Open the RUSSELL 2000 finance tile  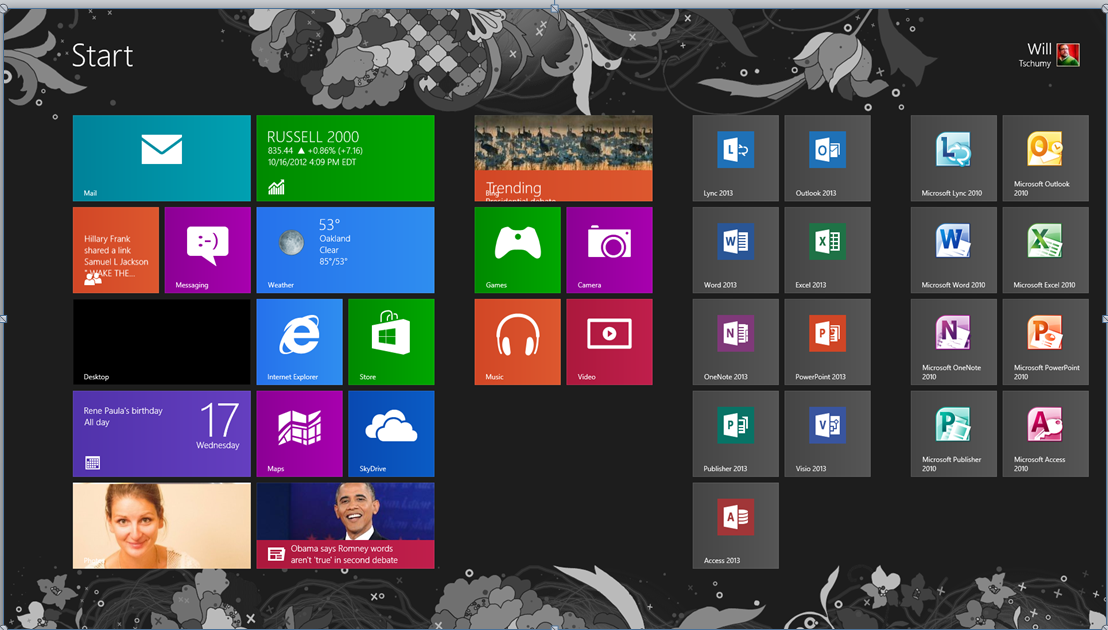tap(345, 158)
